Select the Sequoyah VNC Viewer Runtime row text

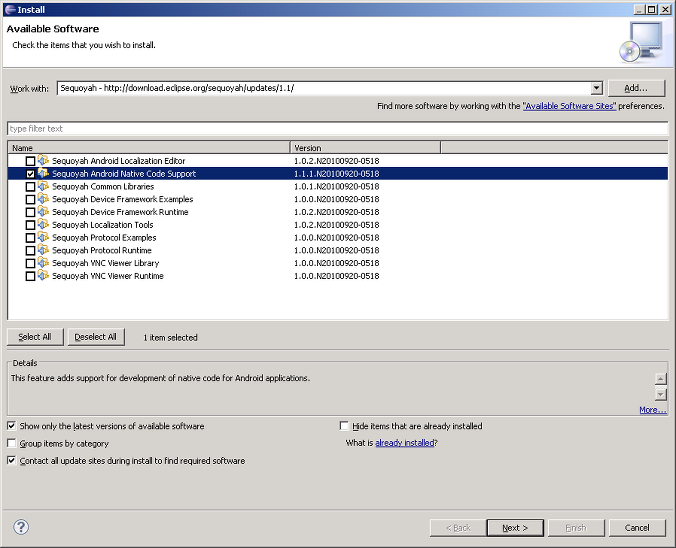pos(108,276)
